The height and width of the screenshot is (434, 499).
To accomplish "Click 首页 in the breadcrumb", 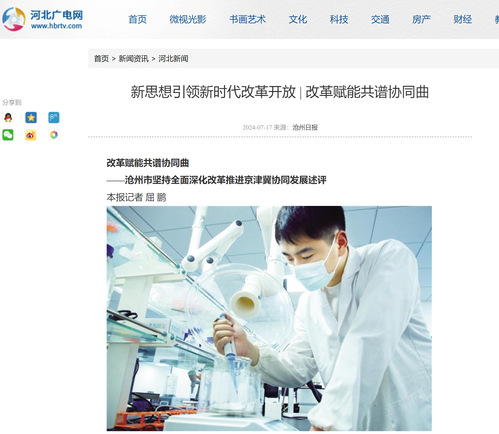I will (101, 59).
